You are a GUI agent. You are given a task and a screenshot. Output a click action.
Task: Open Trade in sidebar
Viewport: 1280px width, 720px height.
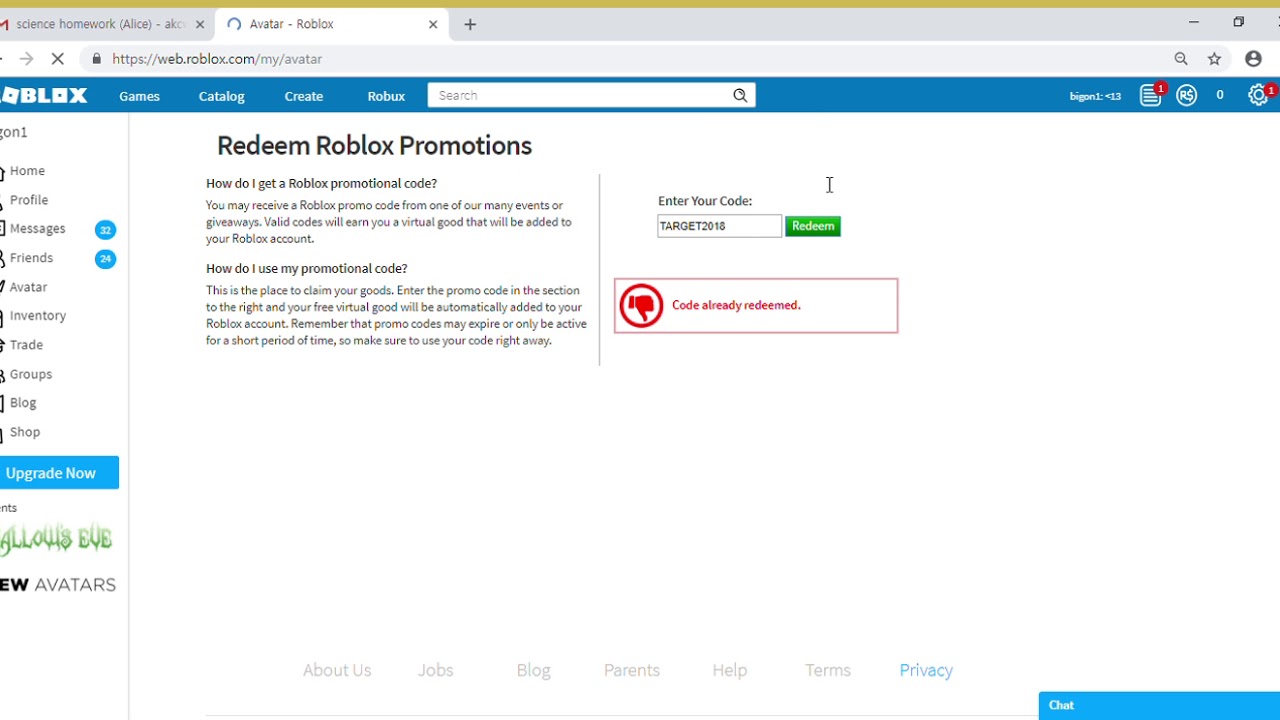[26, 345]
